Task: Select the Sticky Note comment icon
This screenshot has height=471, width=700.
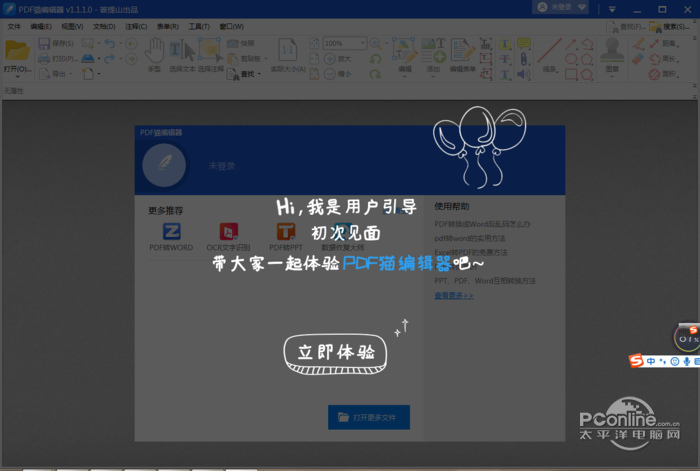Action: (x=524, y=43)
